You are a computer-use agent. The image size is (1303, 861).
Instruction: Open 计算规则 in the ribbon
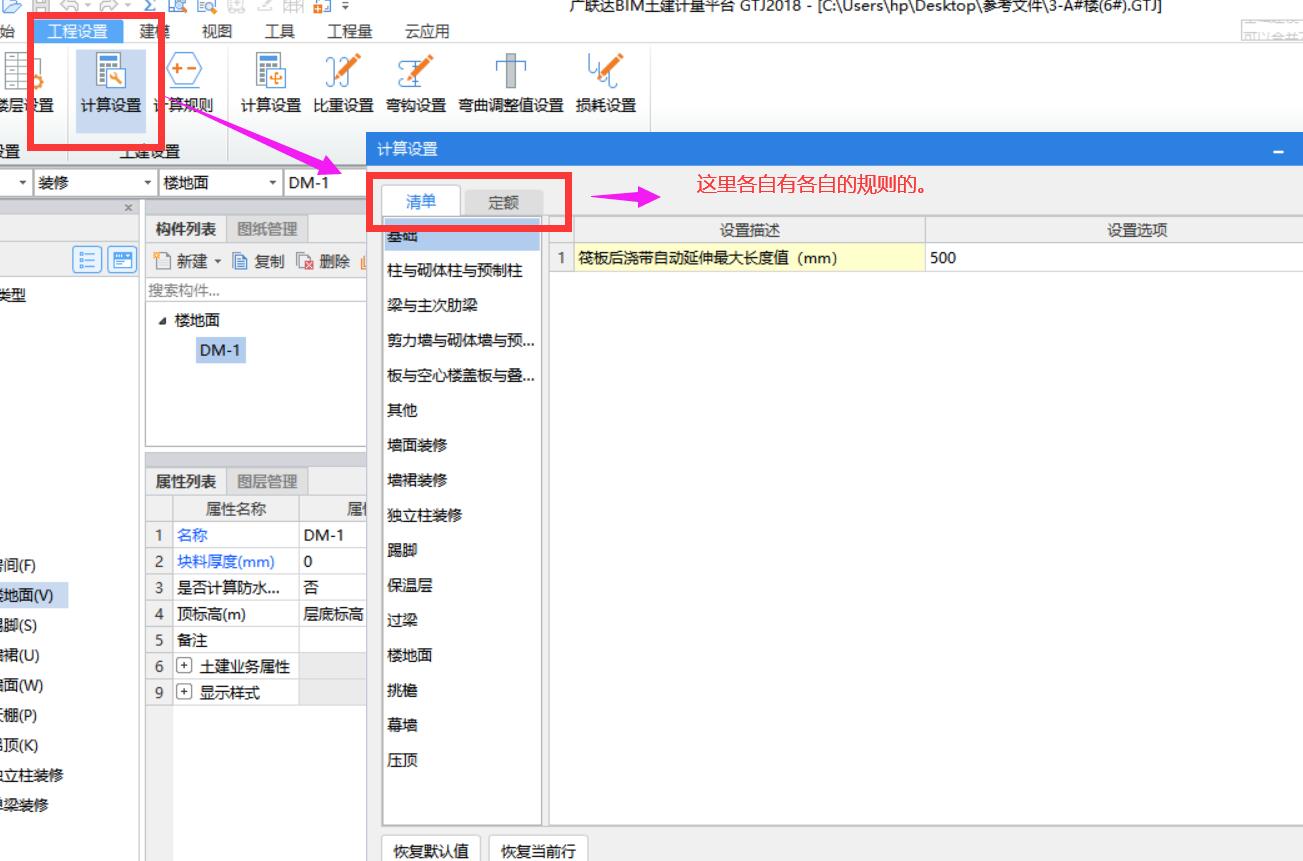click(183, 84)
